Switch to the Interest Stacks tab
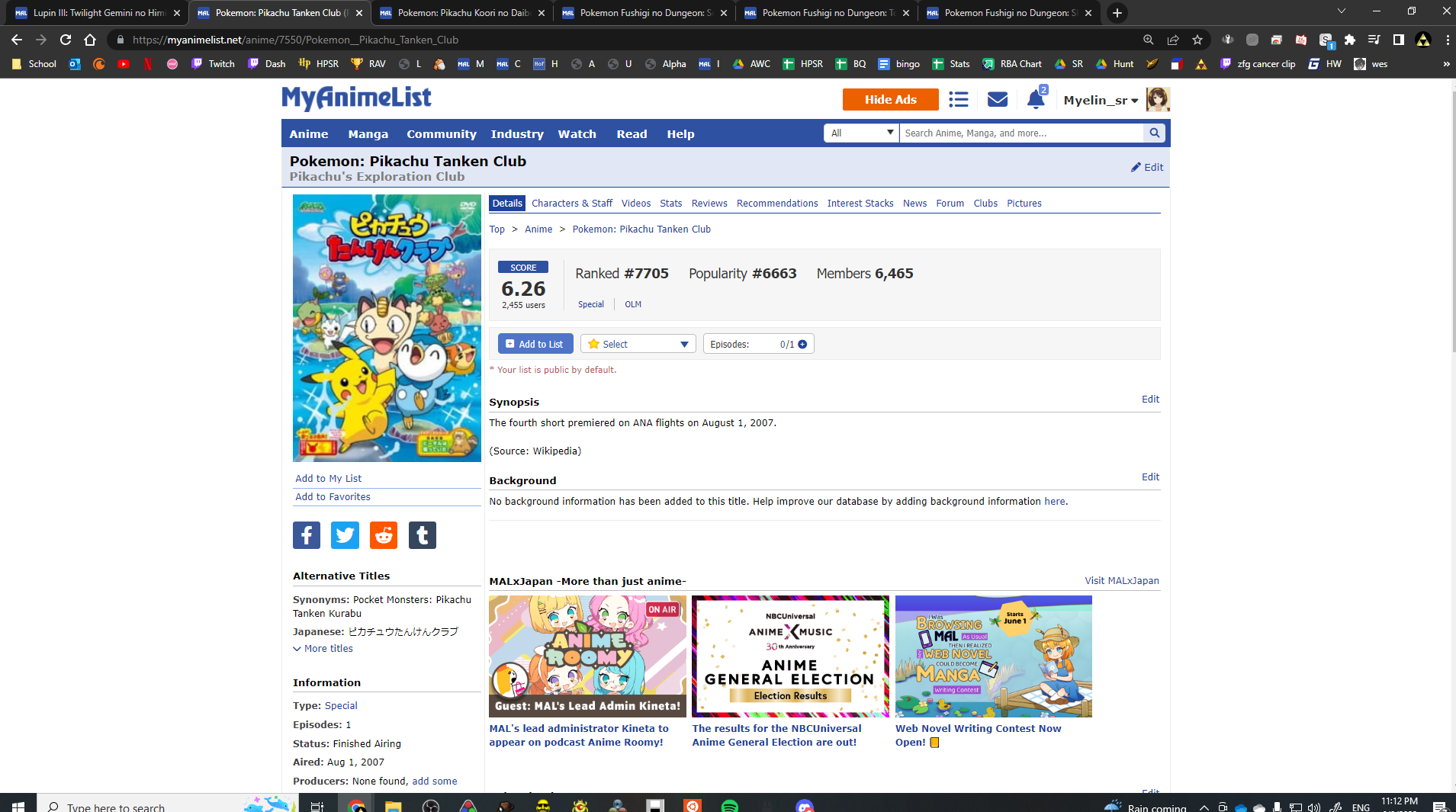 pos(860,204)
